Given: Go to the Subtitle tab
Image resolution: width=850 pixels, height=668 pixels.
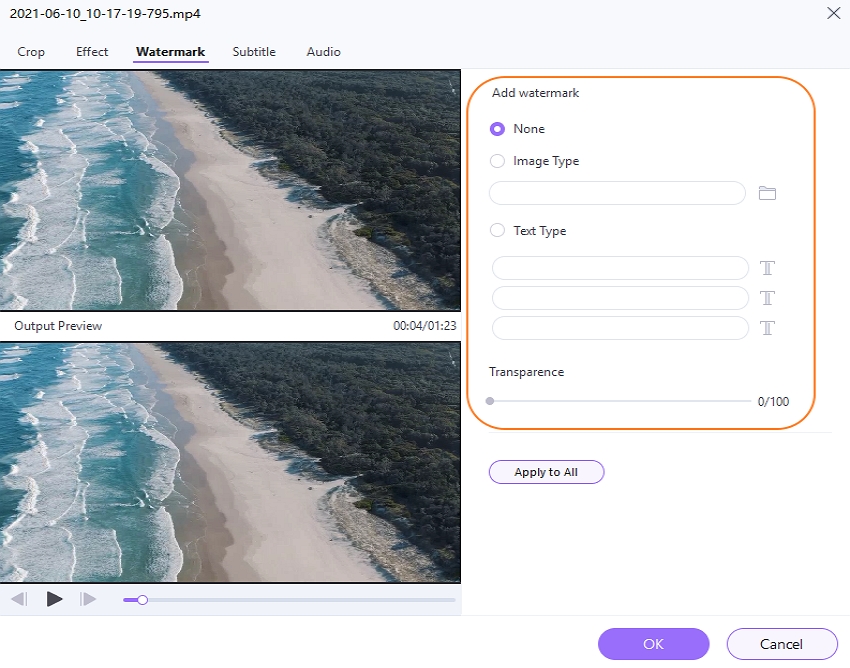Looking at the screenshot, I should pos(254,52).
